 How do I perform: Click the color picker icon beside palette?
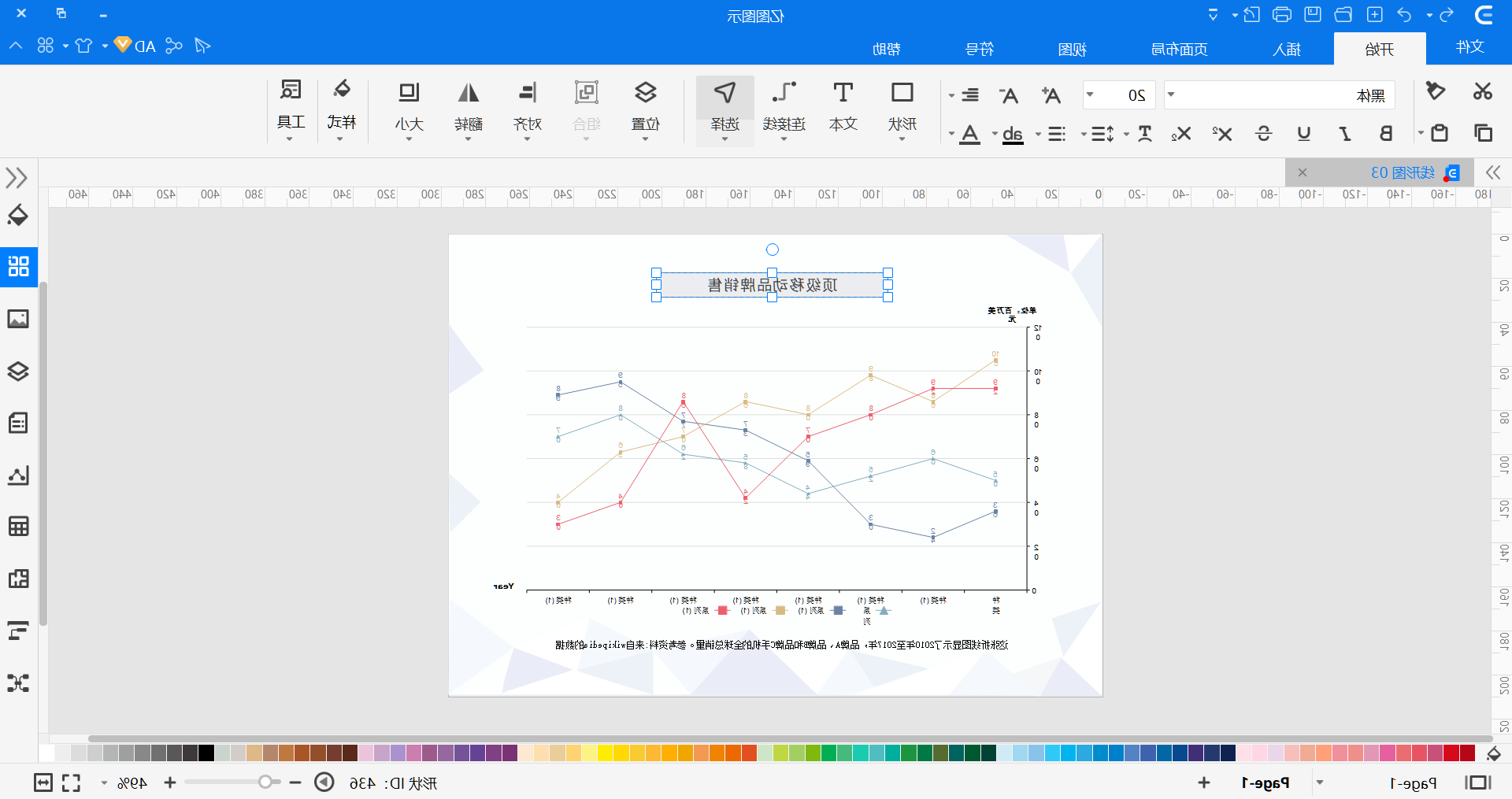click(1494, 753)
